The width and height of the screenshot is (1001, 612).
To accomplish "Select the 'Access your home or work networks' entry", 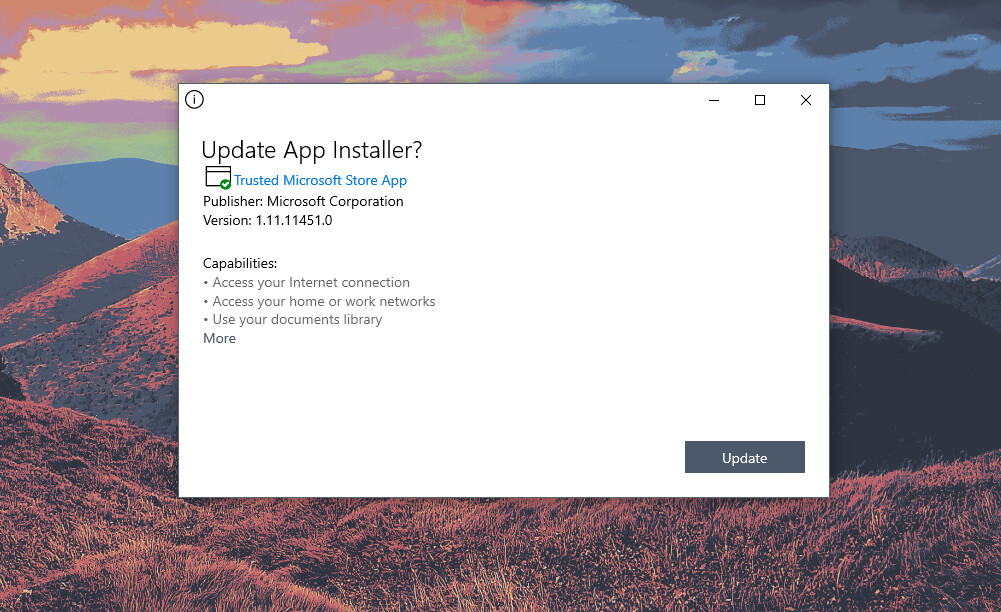I will [x=323, y=301].
